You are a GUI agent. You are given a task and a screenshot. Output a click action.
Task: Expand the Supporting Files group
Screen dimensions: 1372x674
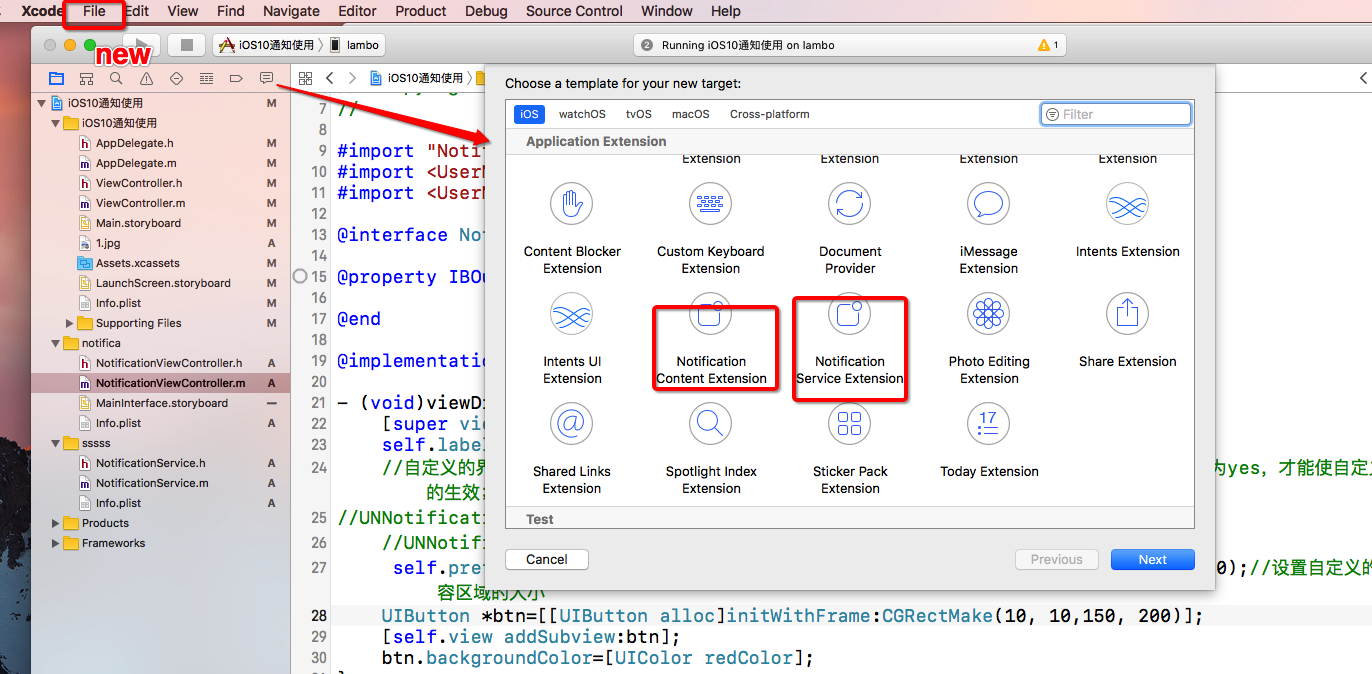coord(70,323)
